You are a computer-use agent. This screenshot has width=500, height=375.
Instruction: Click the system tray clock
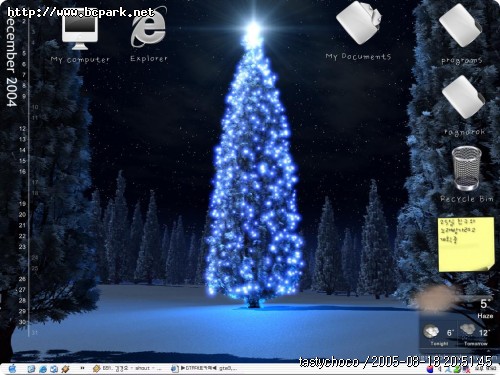(485, 368)
